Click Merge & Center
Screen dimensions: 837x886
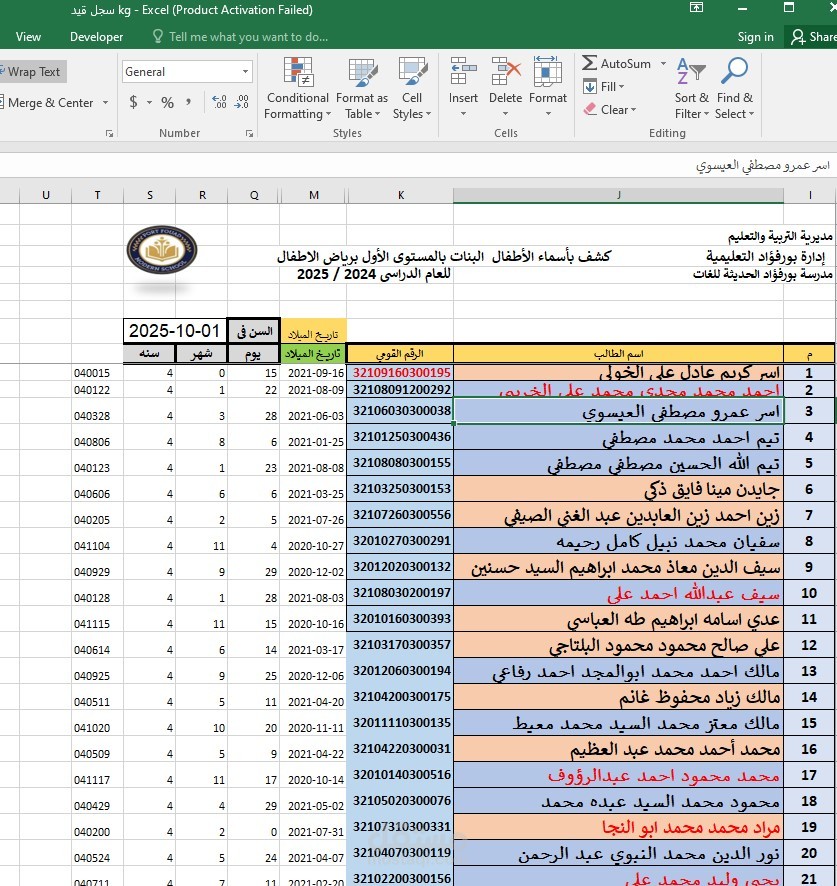49,103
